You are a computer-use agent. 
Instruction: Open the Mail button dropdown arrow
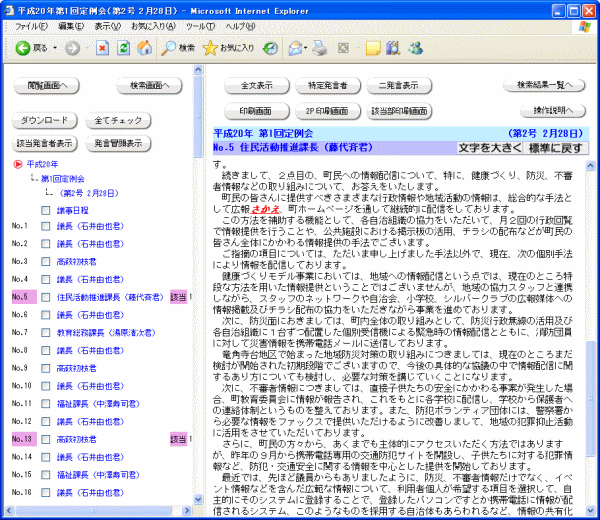point(305,48)
